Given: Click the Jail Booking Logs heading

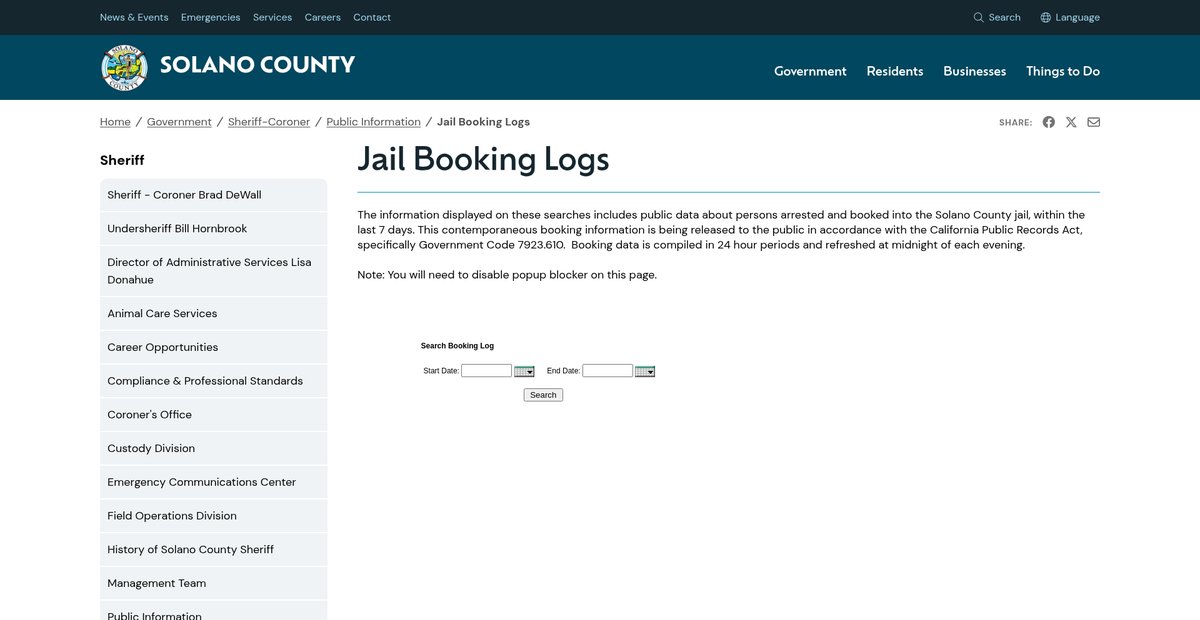Looking at the screenshot, I should click(483, 159).
